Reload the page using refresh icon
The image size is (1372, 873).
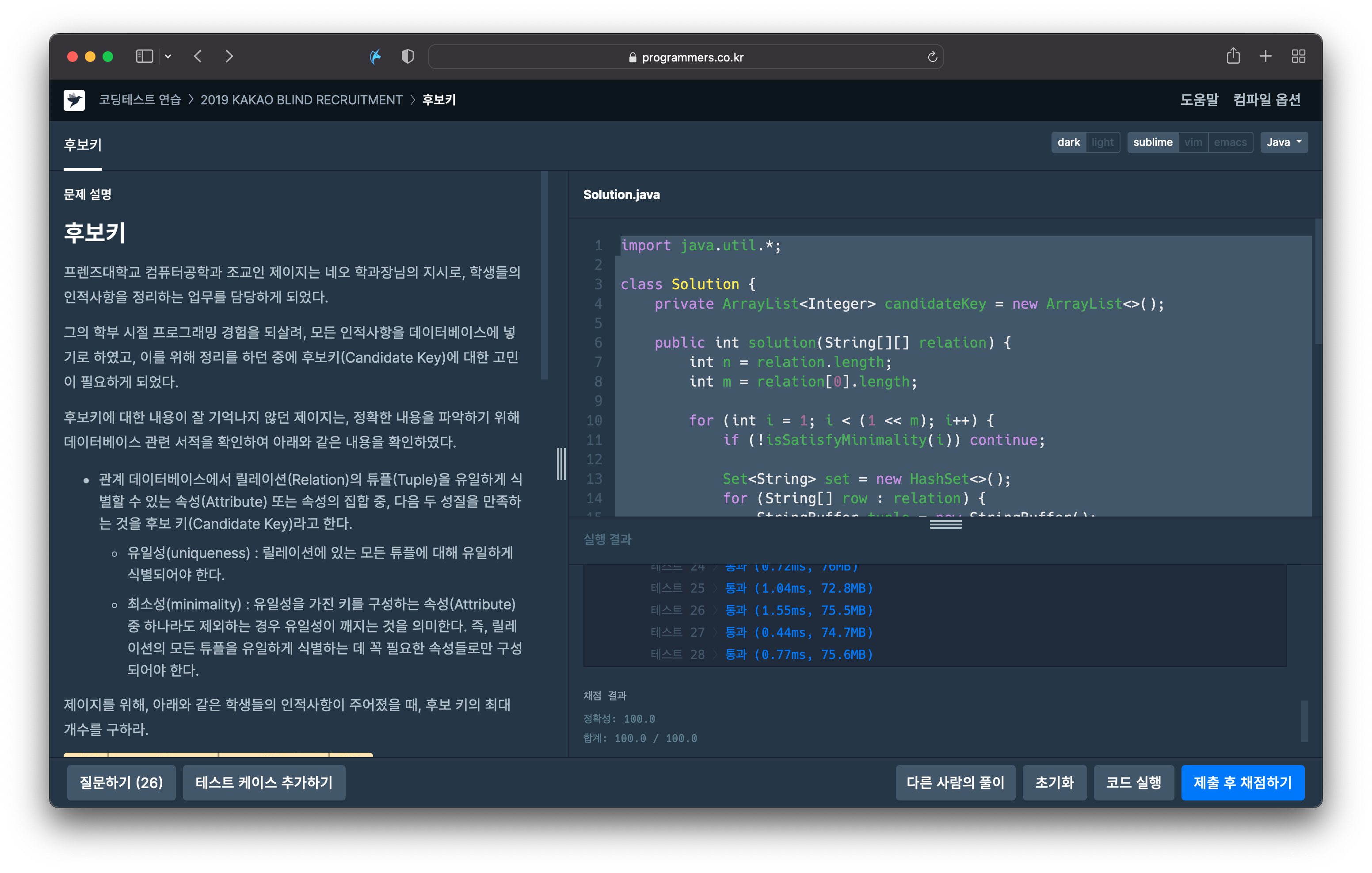pos(932,57)
